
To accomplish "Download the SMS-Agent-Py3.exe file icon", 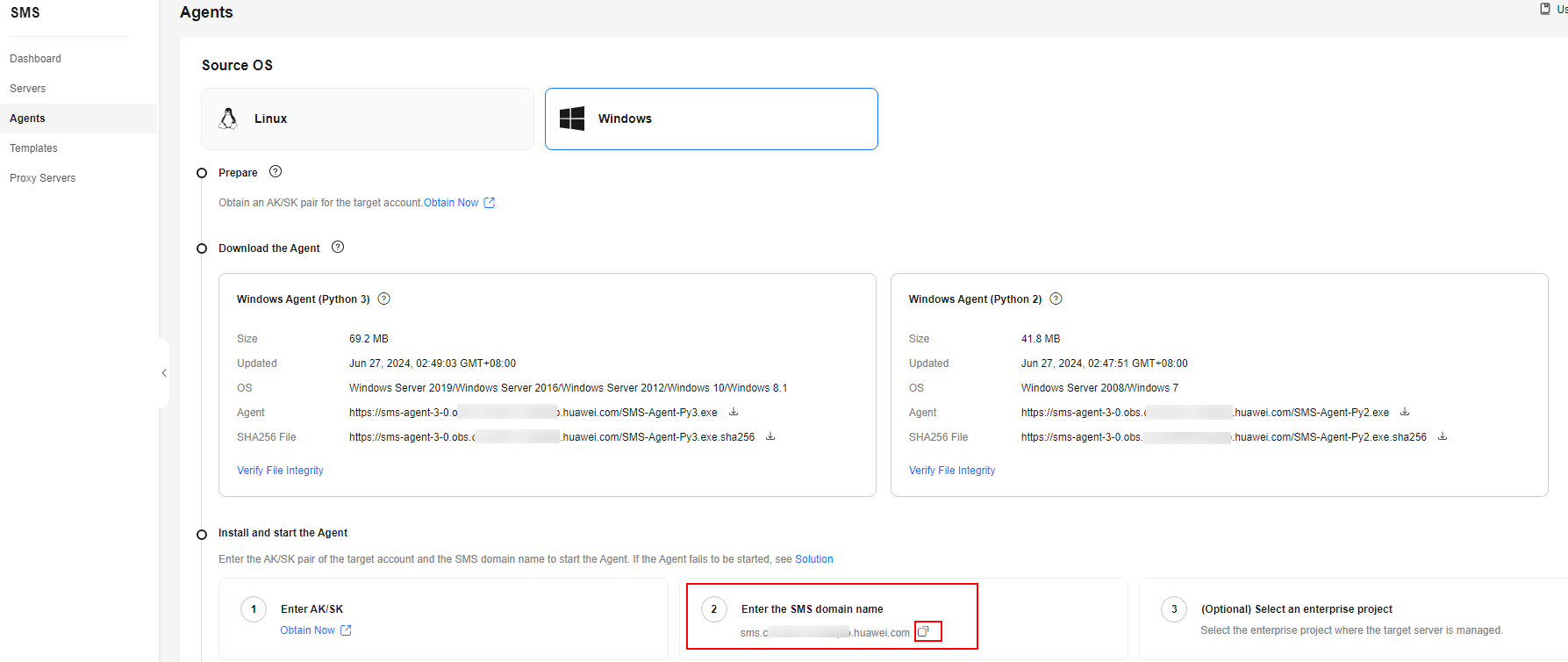I will pos(734,412).
